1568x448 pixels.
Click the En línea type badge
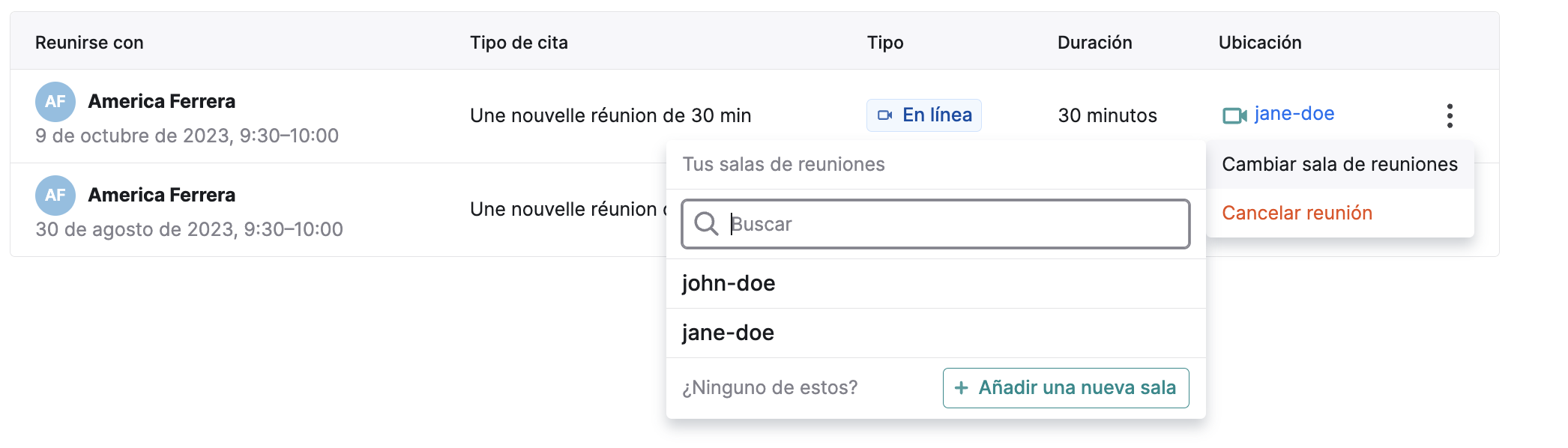[x=924, y=115]
